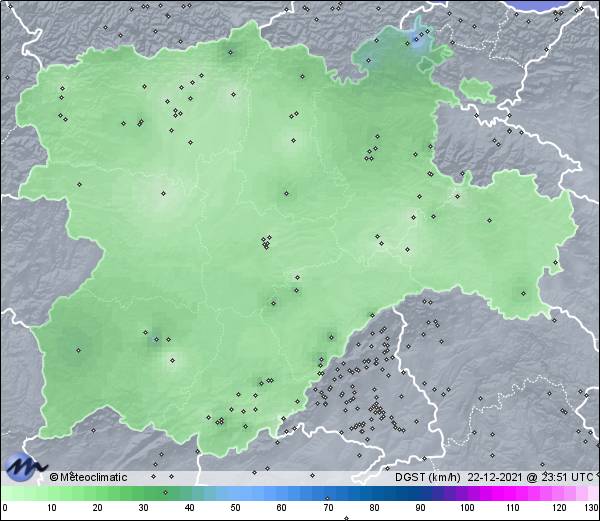The width and height of the screenshot is (600, 521).
Task: Click the scale label 100
Action: [x=467, y=508]
